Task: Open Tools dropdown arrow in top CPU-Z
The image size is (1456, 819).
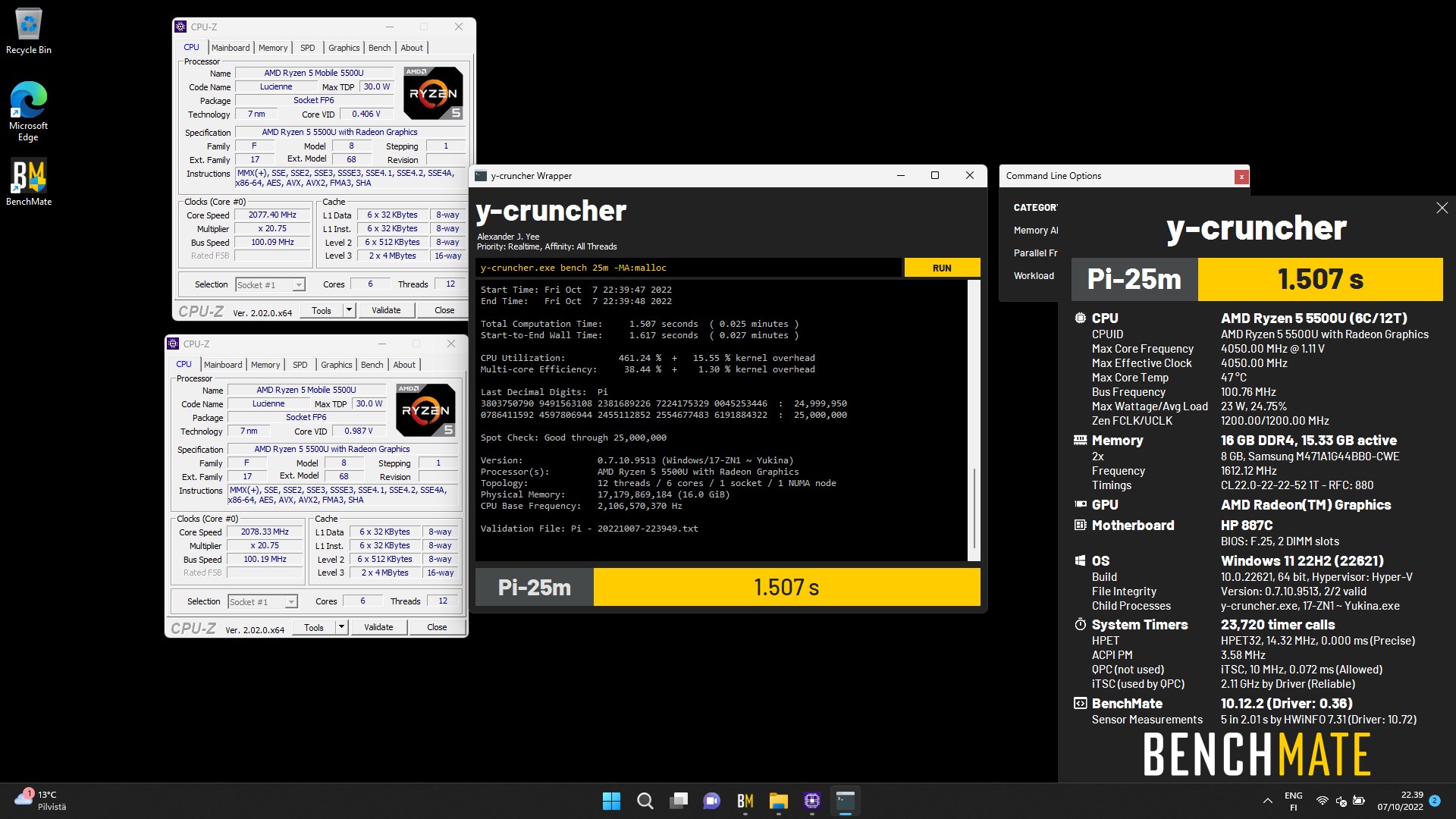Action: (349, 310)
